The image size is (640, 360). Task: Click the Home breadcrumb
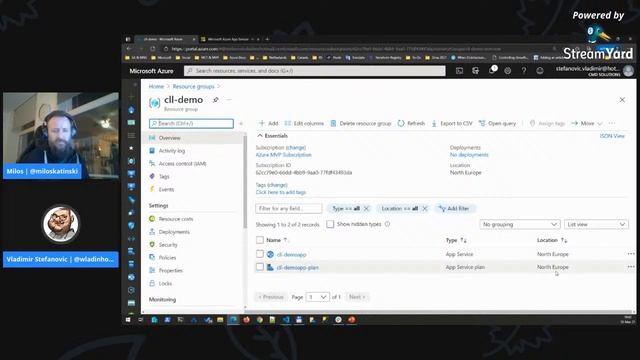tap(156, 87)
